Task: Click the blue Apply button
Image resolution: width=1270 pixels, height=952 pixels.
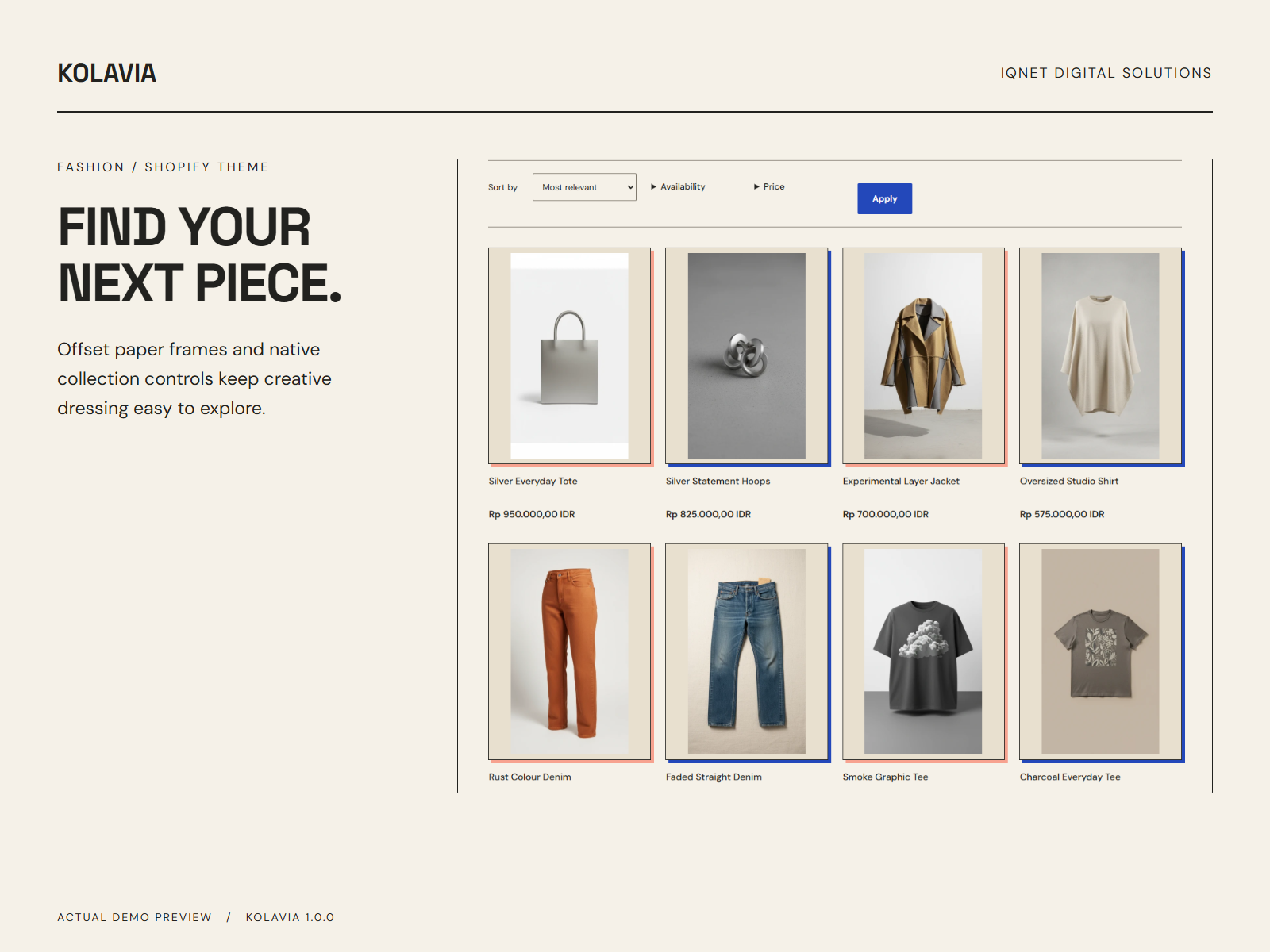Action: pos(884,198)
